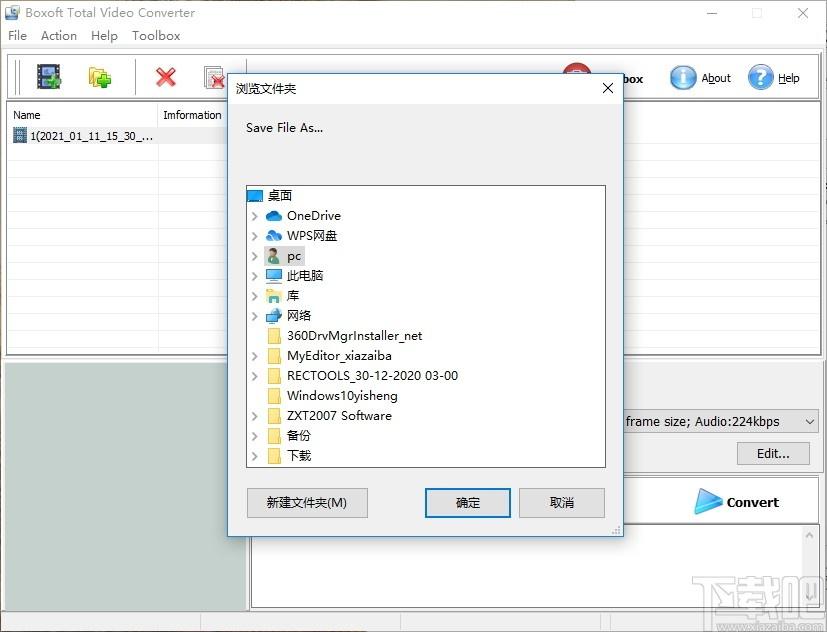
Task: Expand the 网络 tree node
Action: coord(255,316)
